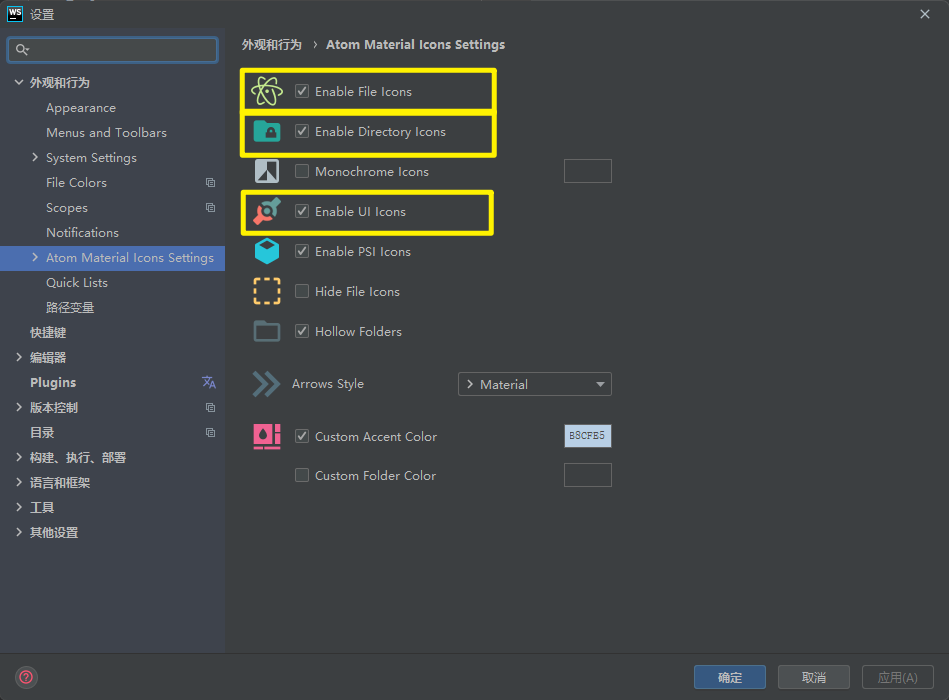Click the translate icon next to Plugins
949x700 pixels.
point(209,382)
